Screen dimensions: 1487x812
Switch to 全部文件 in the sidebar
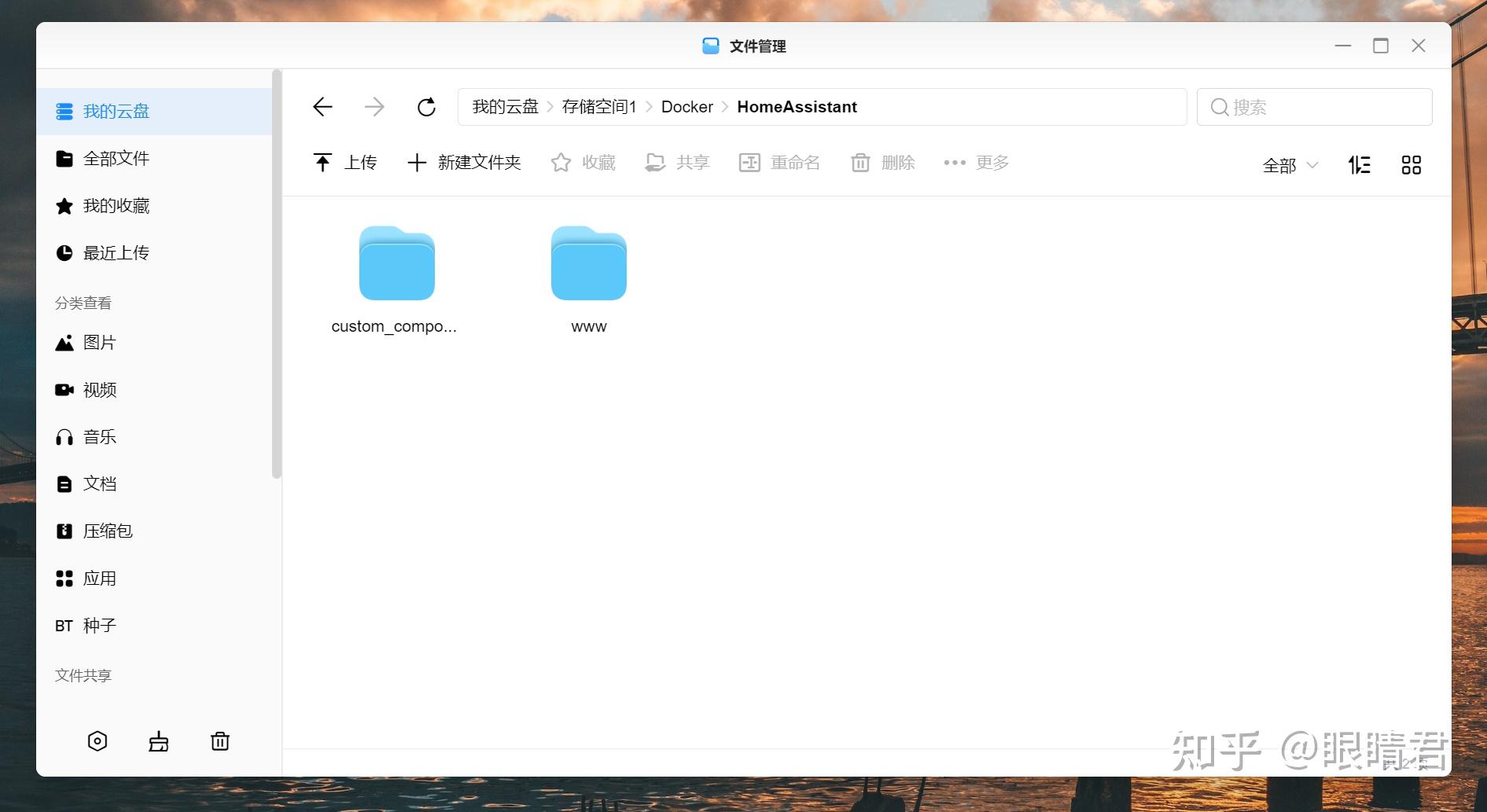[116, 158]
